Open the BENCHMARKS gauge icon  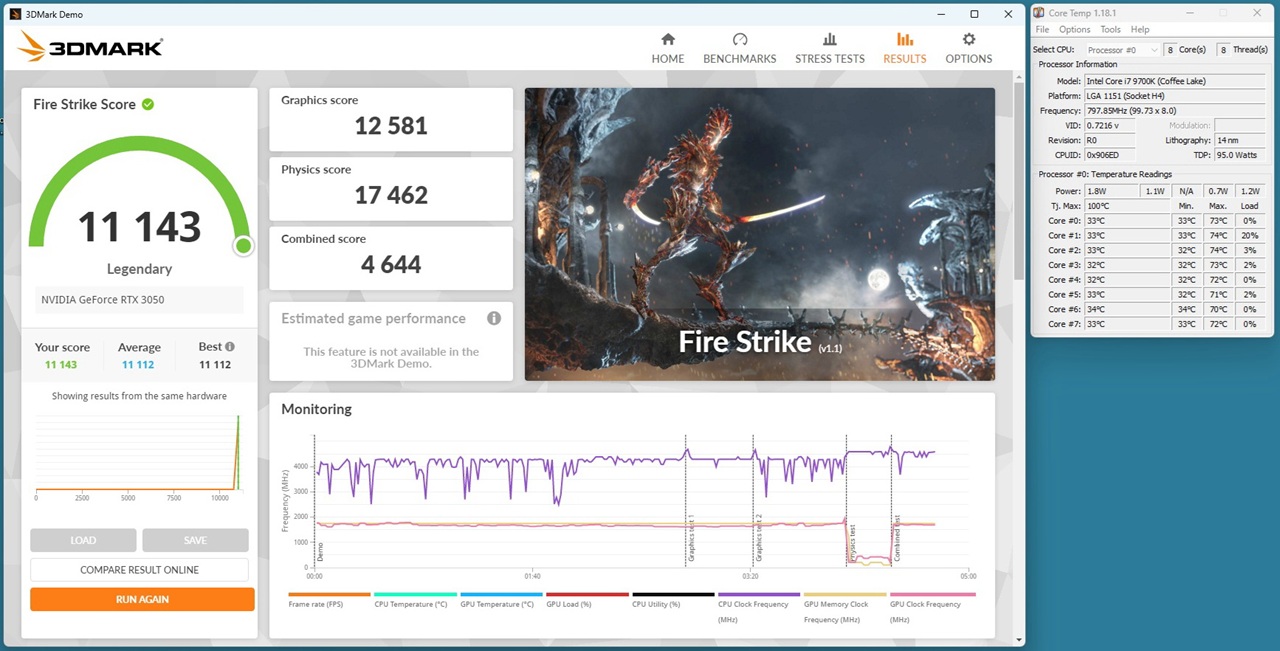pos(740,39)
